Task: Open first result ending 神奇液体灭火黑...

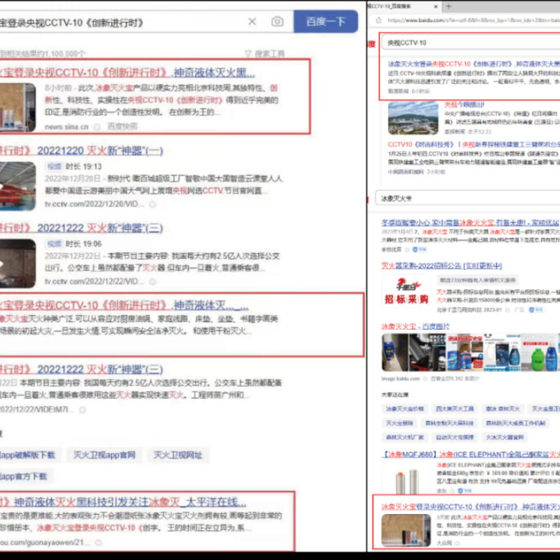Action: coord(128,72)
